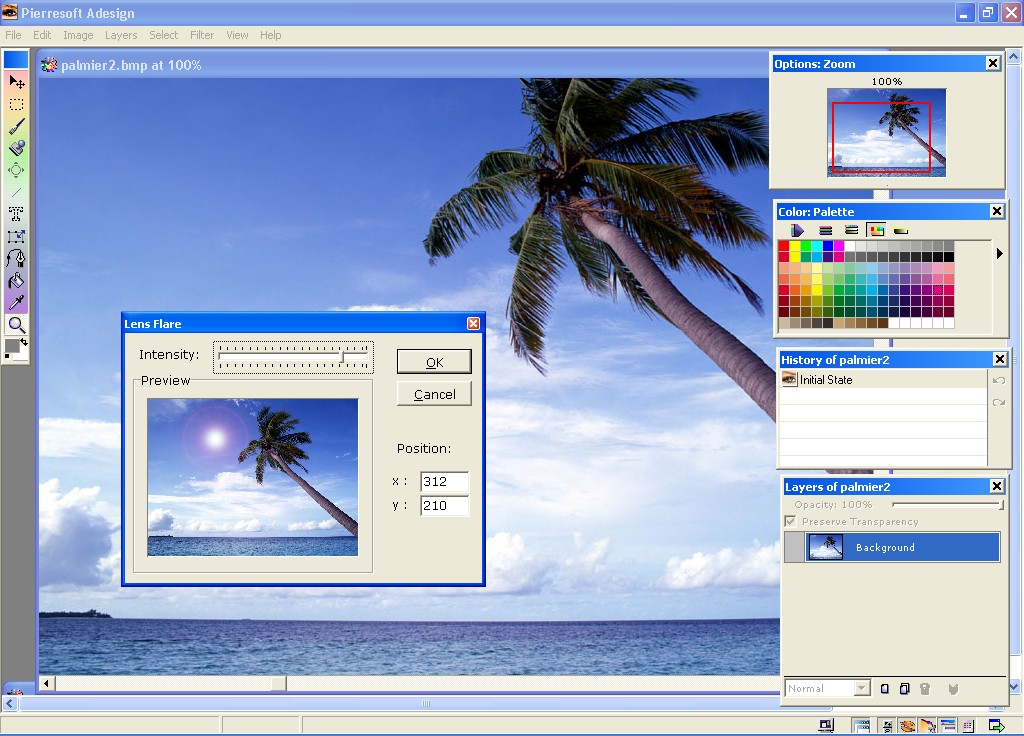Click the windows cascade icon in status bar
The image size is (1024, 736).
point(861,726)
